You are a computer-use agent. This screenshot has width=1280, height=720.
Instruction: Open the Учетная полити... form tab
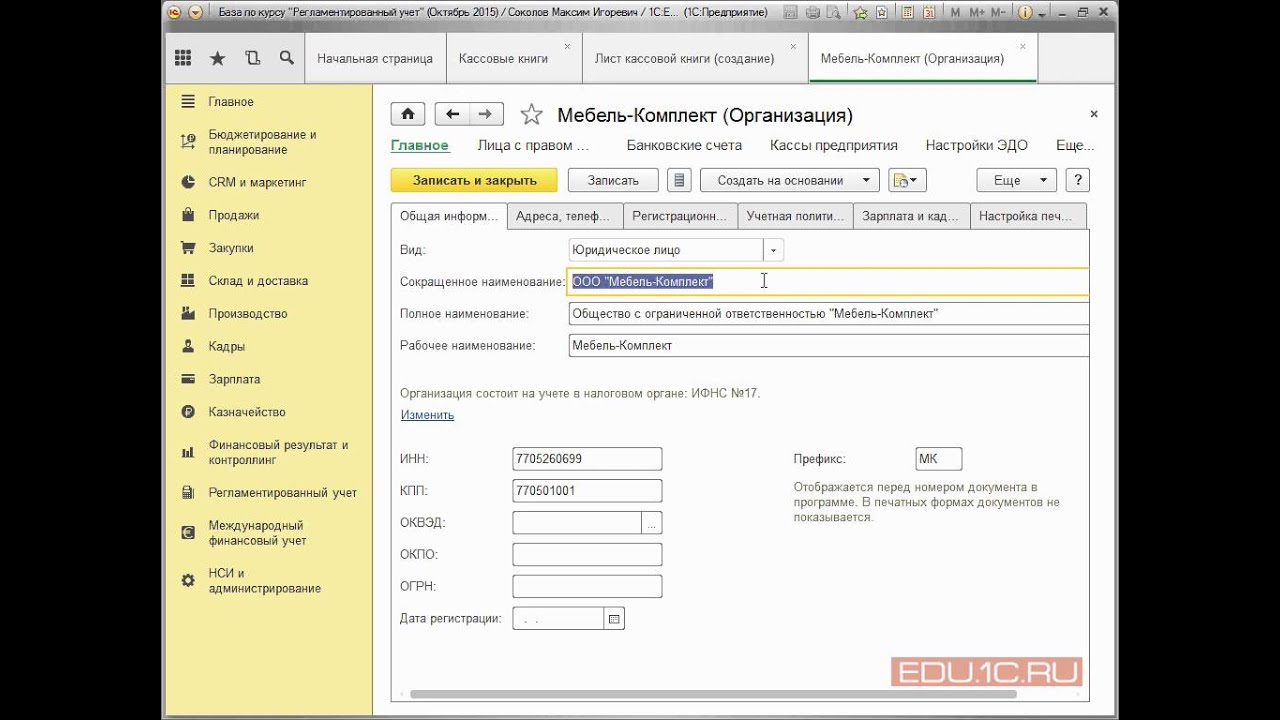796,216
